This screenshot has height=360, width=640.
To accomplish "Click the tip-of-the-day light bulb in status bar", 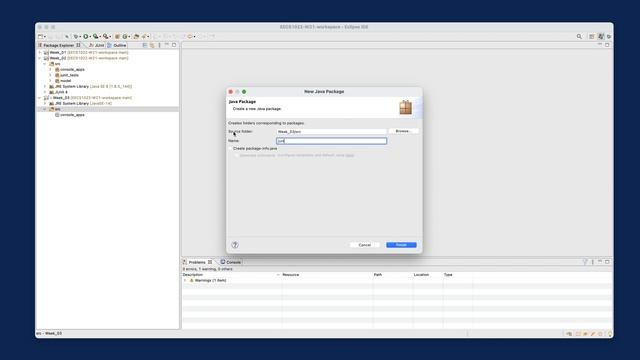I will point(610,333).
